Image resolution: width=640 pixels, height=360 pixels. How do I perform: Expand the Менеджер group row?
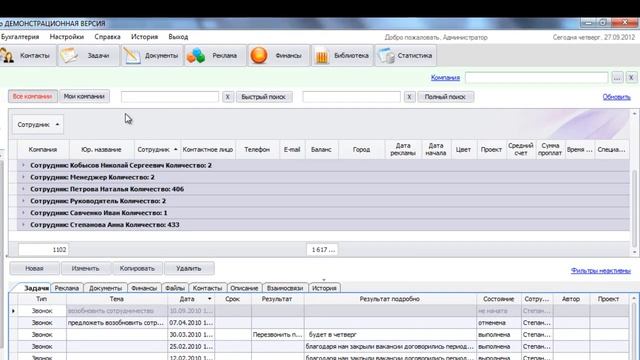click(23, 177)
